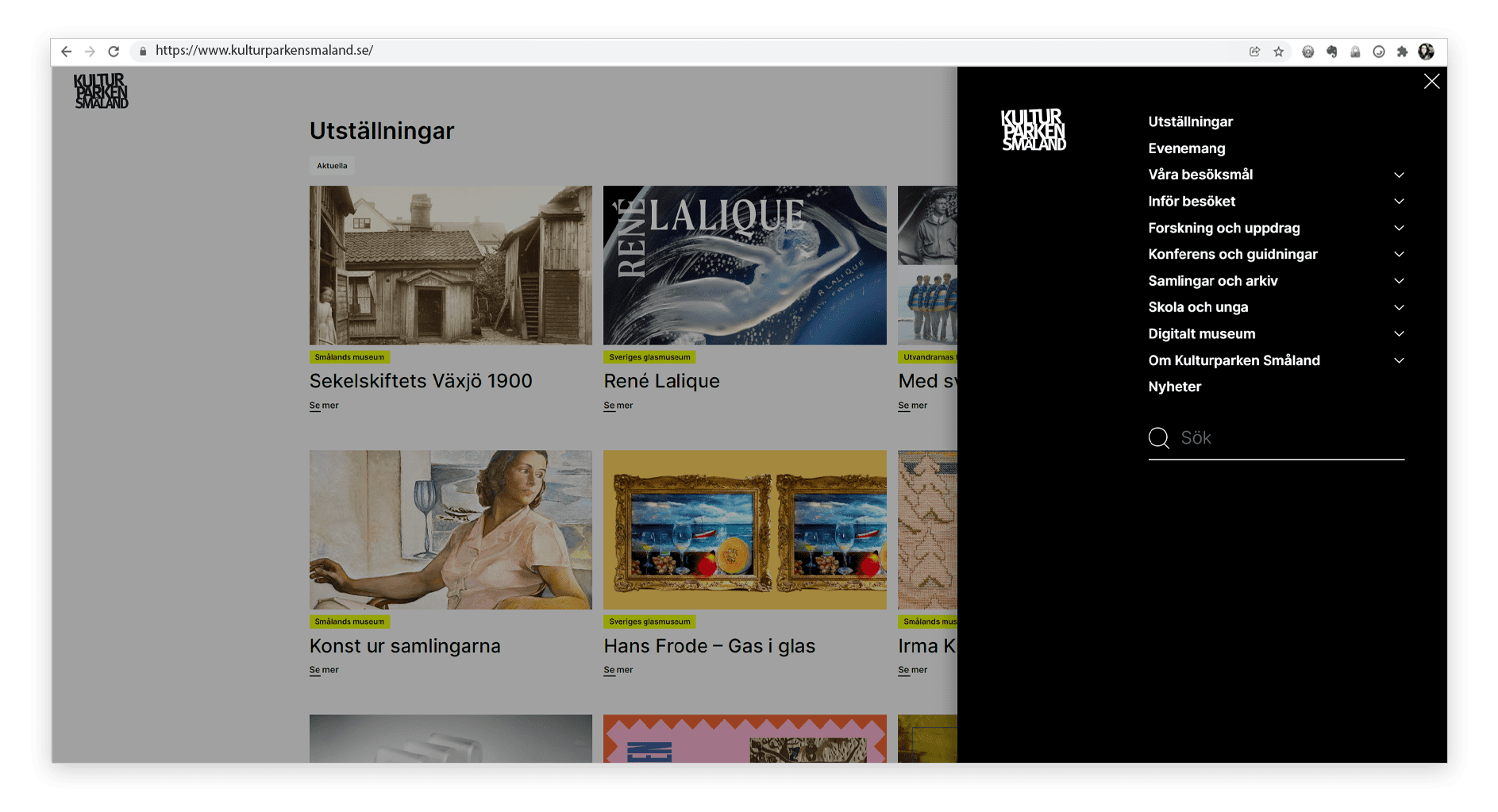Select the Aktuella filter tag
The width and height of the screenshot is (1498, 812).
pos(332,166)
